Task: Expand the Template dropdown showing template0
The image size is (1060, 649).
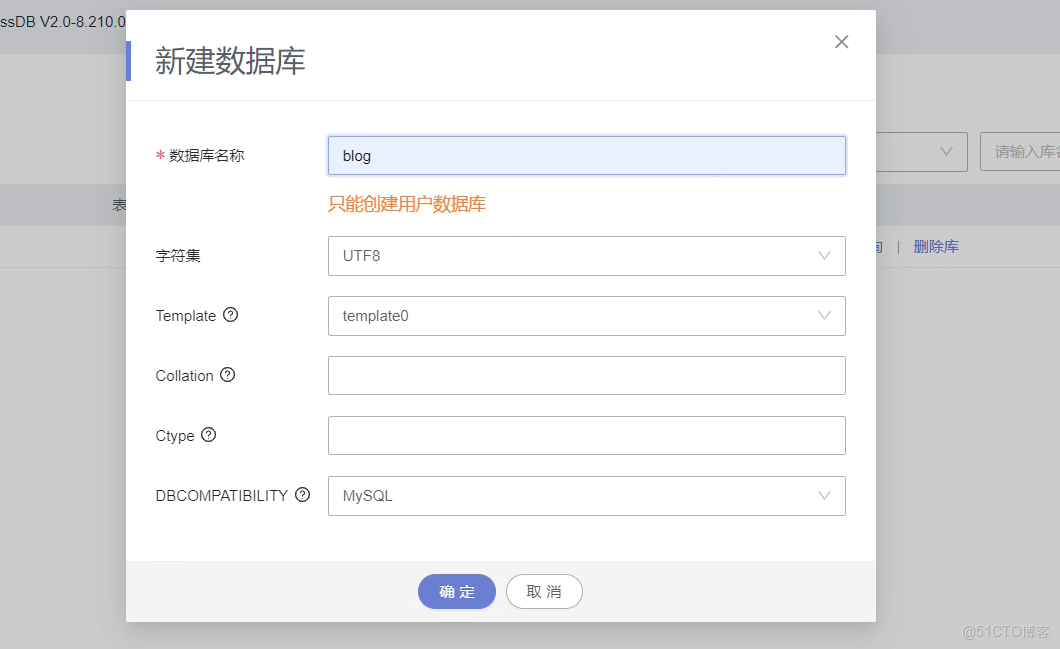Action: (586, 316)
